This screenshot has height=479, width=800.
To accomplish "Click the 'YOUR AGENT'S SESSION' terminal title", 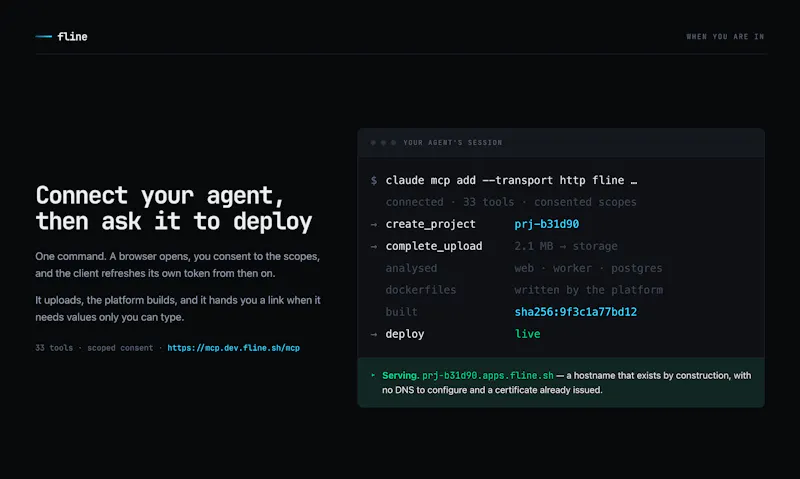I will (x=453, y=143).
